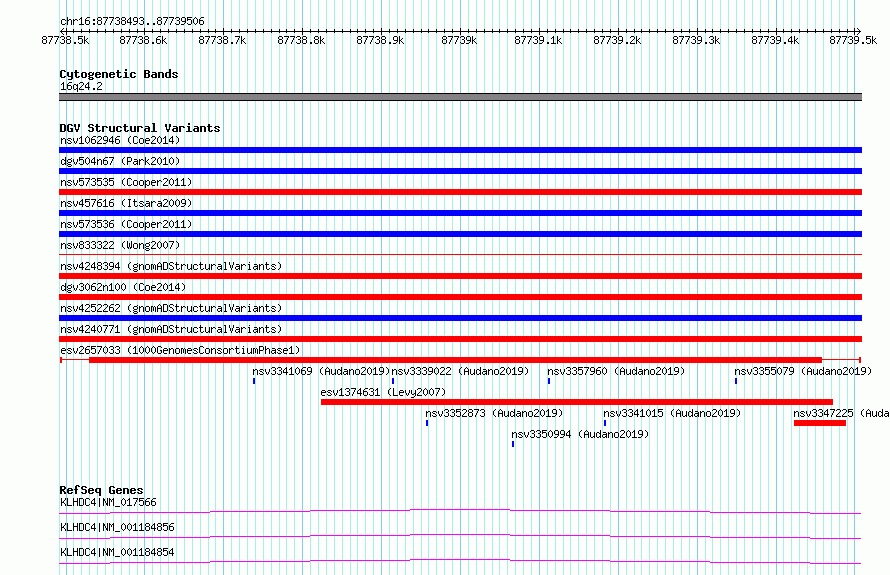Click the 87738.5k ruler tick label
The height and width of the screenshot is (575, 890).
pyautogui.click(x=65, y=40)
